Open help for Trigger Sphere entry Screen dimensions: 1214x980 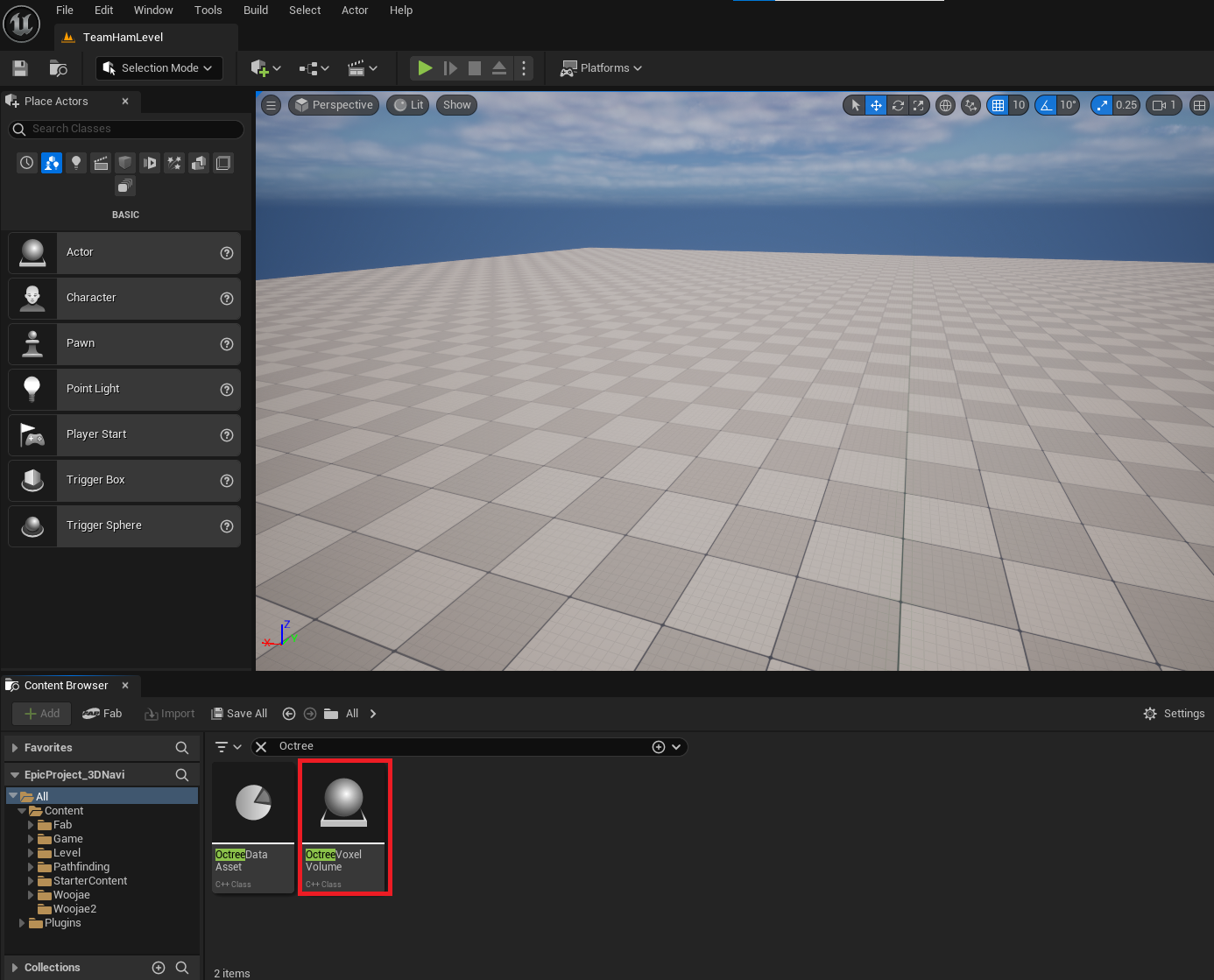[227, 526]
